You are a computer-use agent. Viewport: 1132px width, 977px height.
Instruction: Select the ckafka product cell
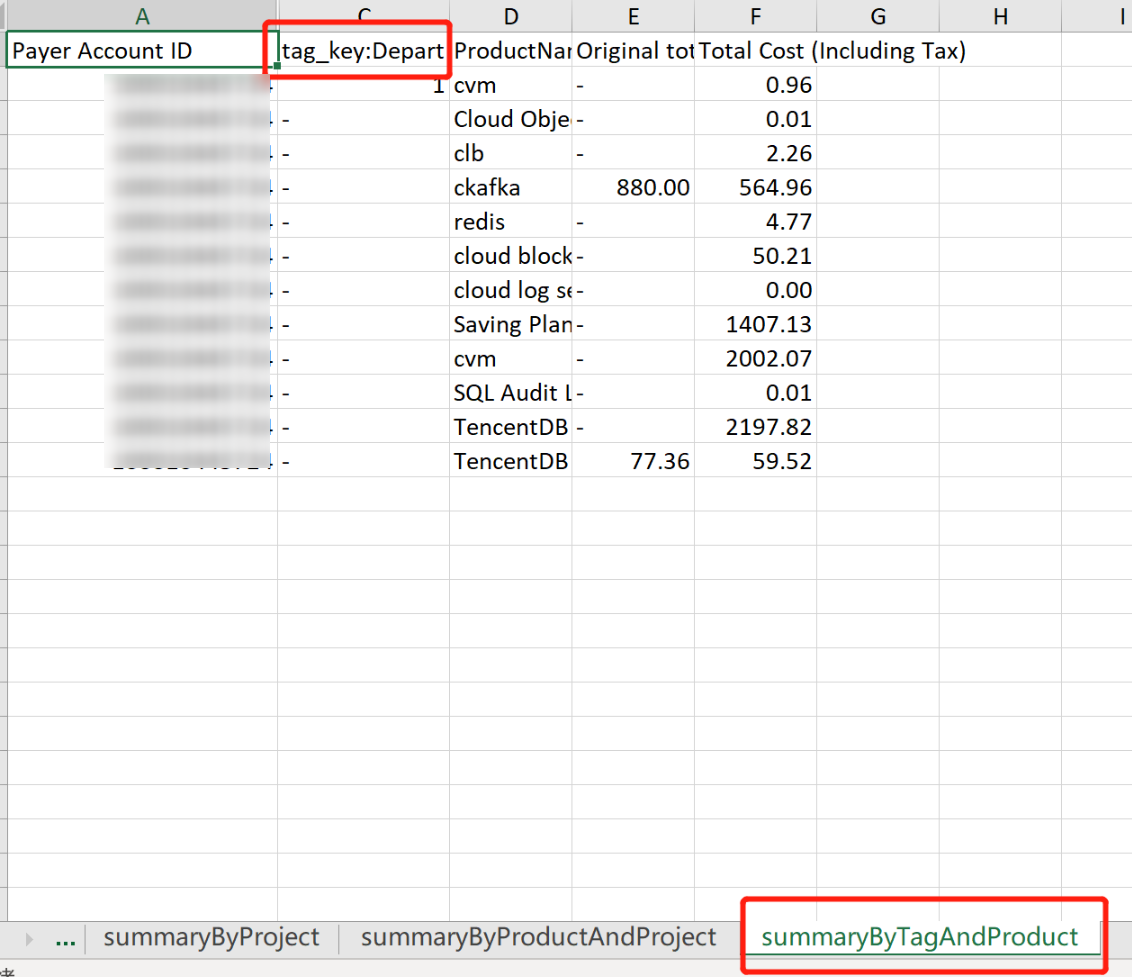pyautogui.click(x=510, y=187)
